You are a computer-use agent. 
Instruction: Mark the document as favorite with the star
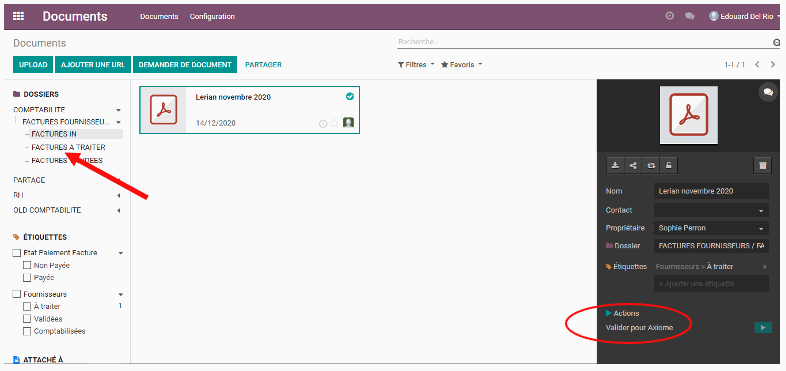click(334, 123)
